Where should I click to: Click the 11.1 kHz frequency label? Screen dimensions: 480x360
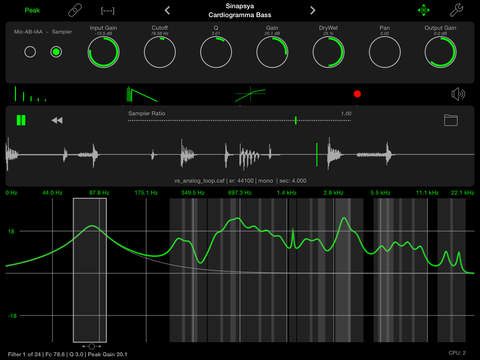click(427, 193)
